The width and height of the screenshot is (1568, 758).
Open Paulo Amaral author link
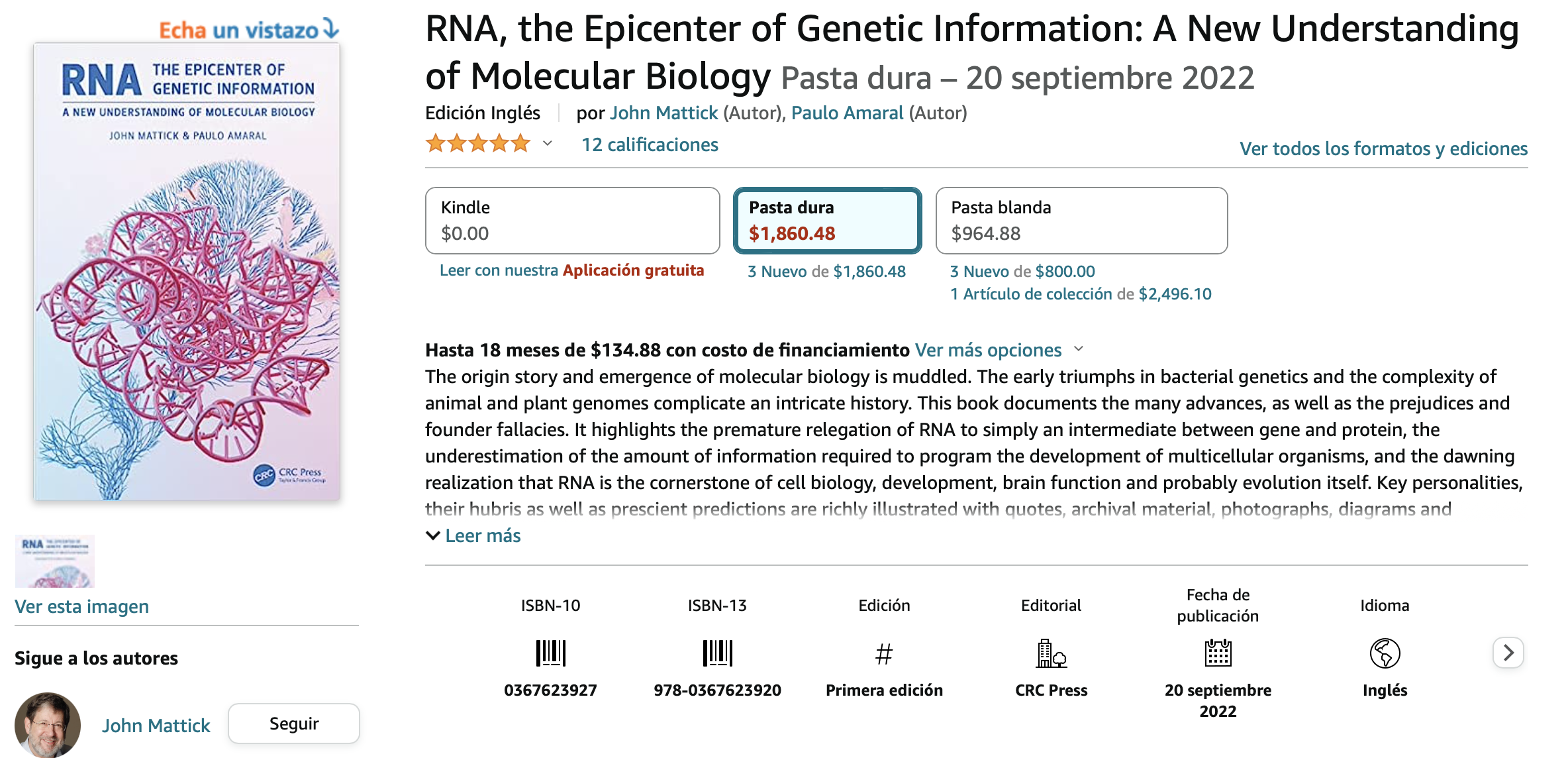[847, 113]
